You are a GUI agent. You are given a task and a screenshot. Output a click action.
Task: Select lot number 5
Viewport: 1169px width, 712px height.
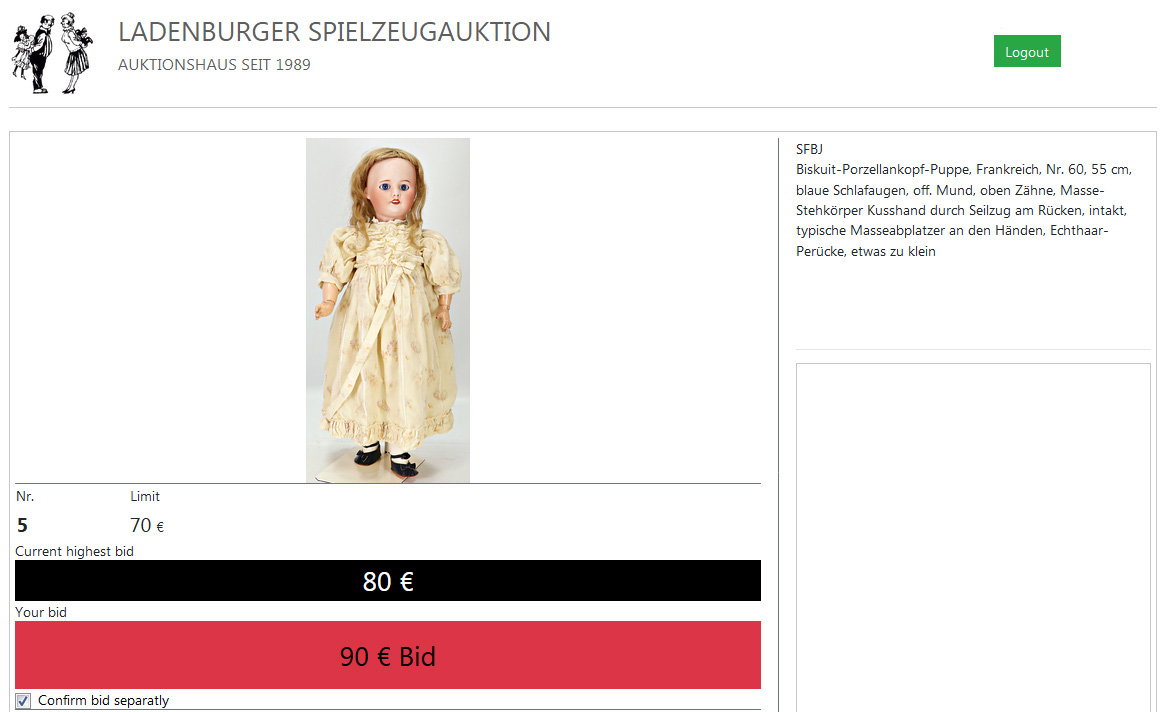click(22, 526)
